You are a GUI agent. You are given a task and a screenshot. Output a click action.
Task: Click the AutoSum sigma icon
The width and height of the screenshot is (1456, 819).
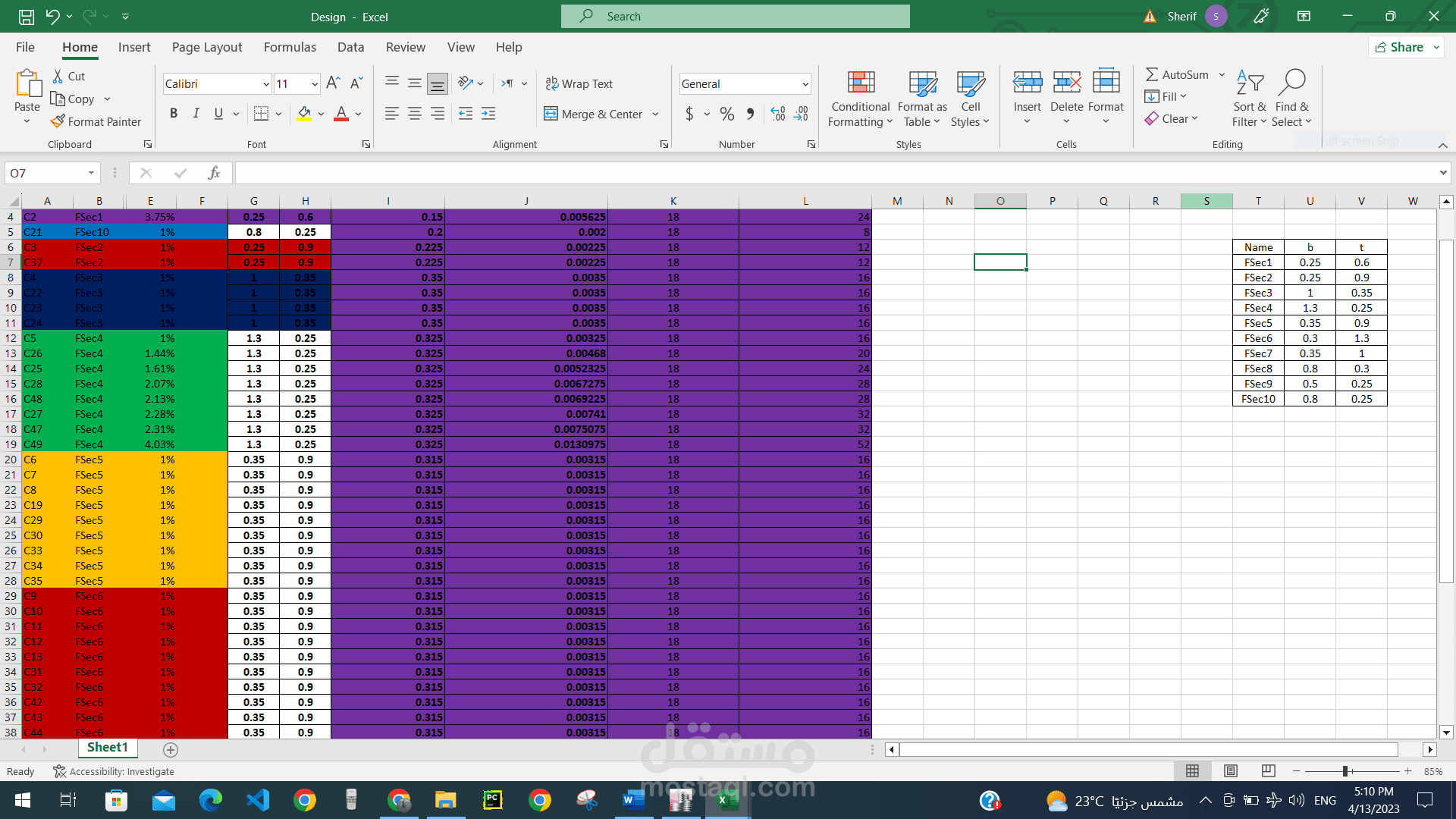tap(1152, 74)
